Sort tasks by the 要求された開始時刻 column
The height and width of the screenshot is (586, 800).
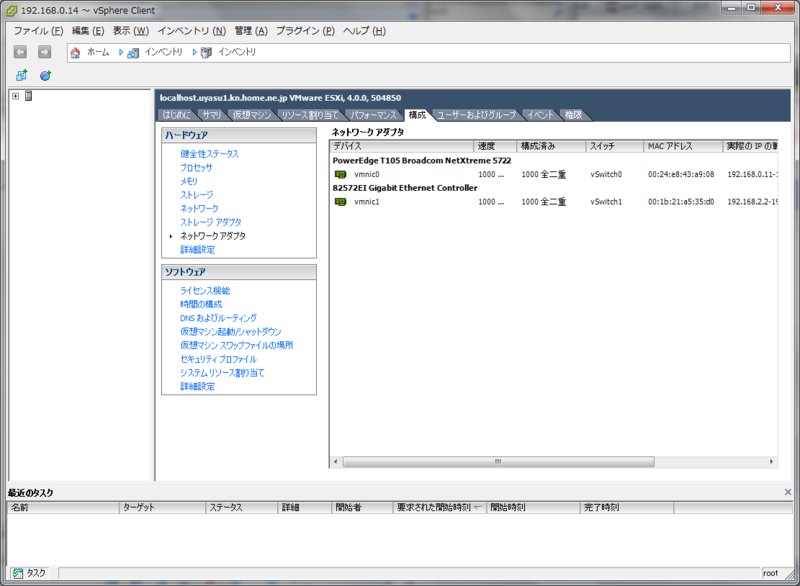point(439,508)
